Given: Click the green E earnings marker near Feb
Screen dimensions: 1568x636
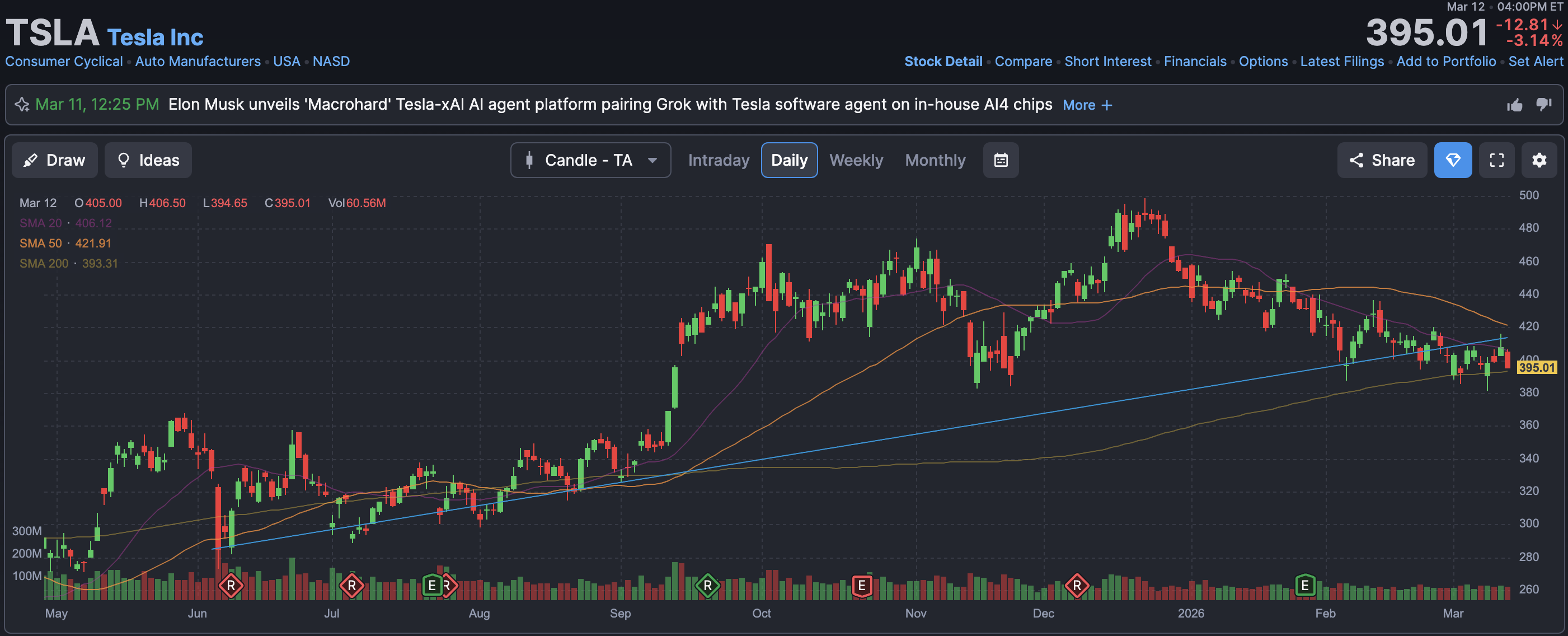Looking at the screenshot, I should click(x=1304, y=586).
